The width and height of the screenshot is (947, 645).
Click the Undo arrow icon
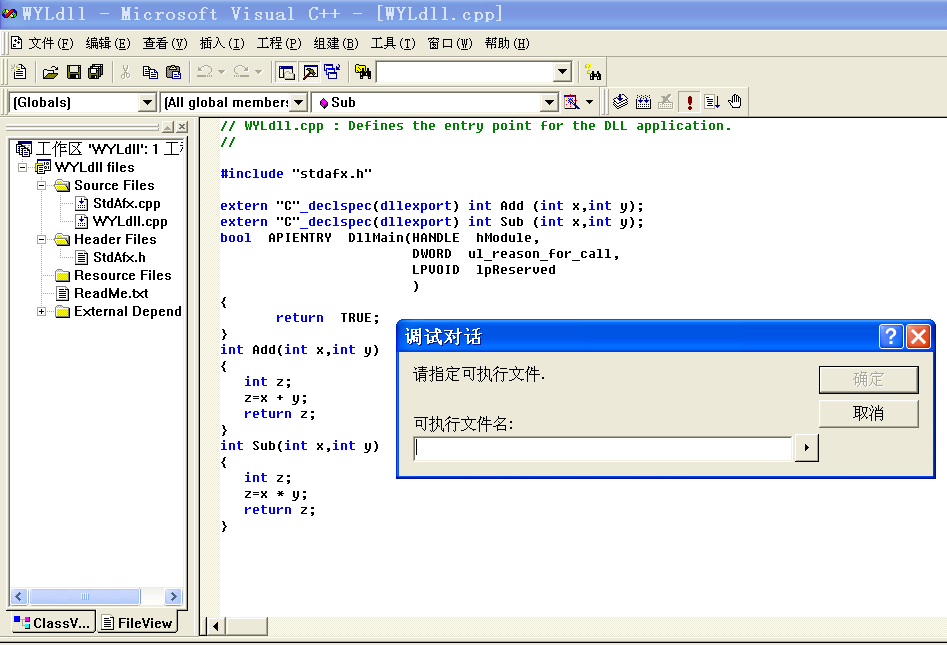pyautogui.click(x=205, y=72)
